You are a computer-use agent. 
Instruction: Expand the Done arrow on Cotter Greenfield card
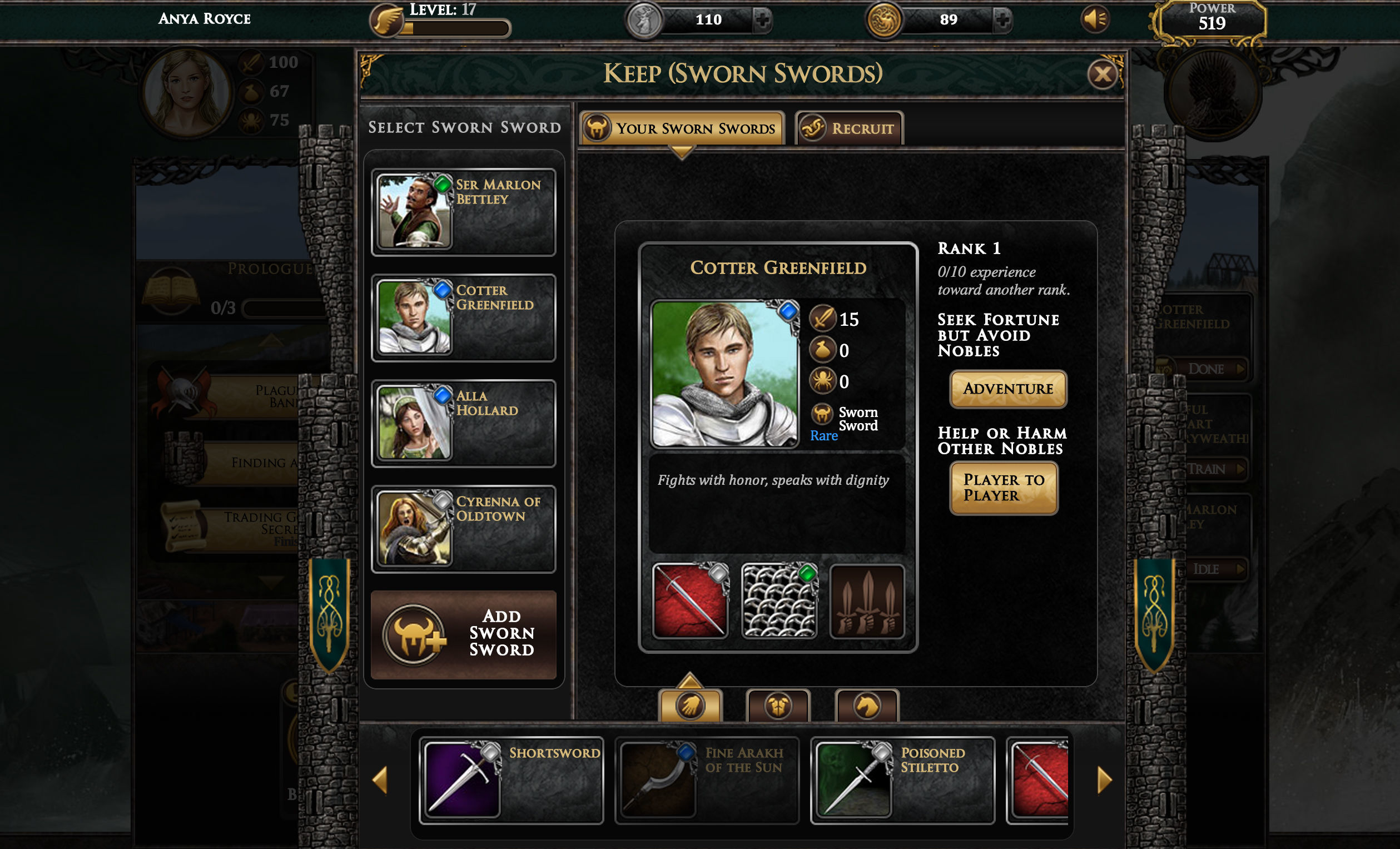[1217, 369]
